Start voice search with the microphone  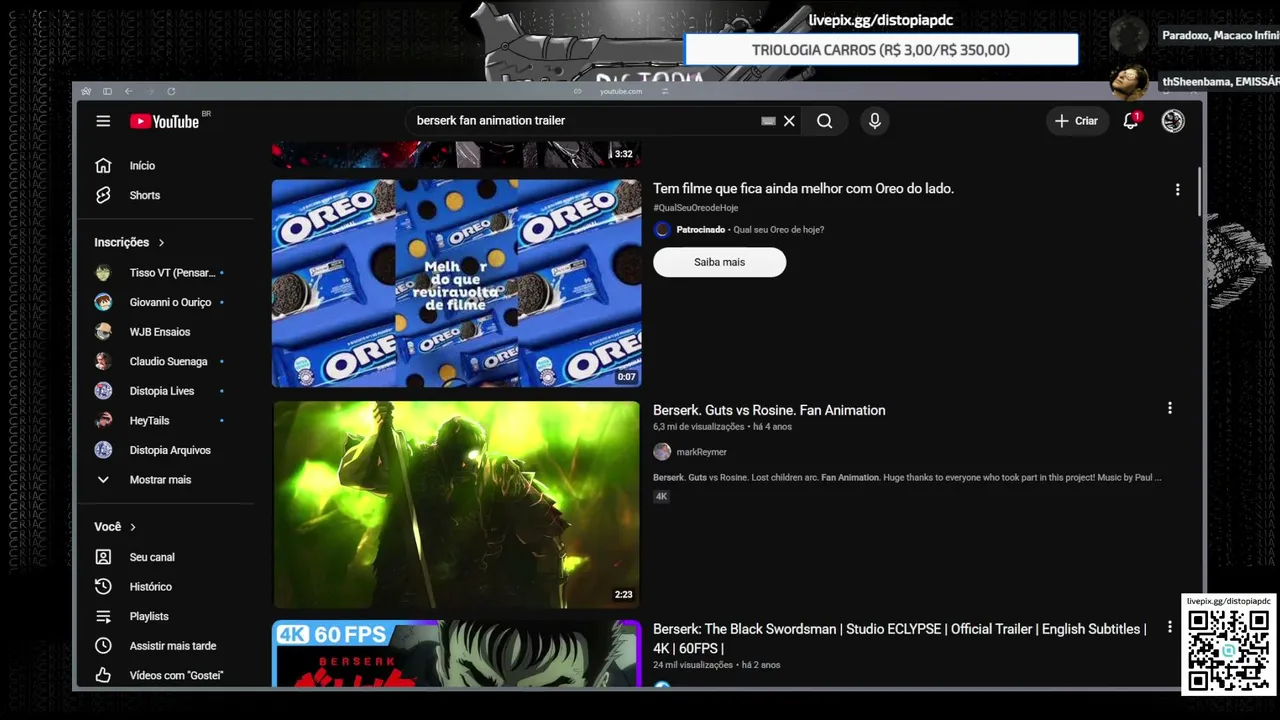click(x=874, y=121)
